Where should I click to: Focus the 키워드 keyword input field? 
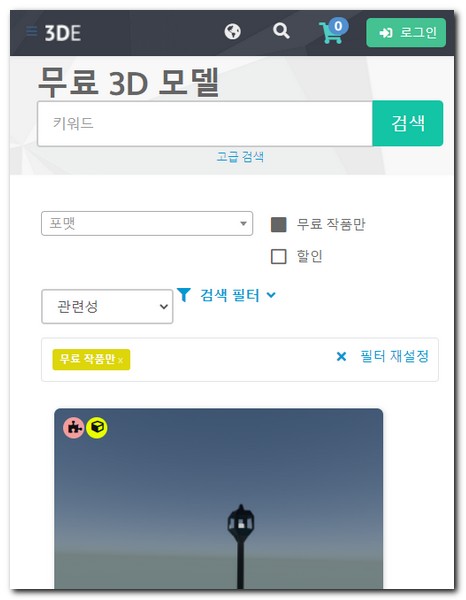point(205,124)
